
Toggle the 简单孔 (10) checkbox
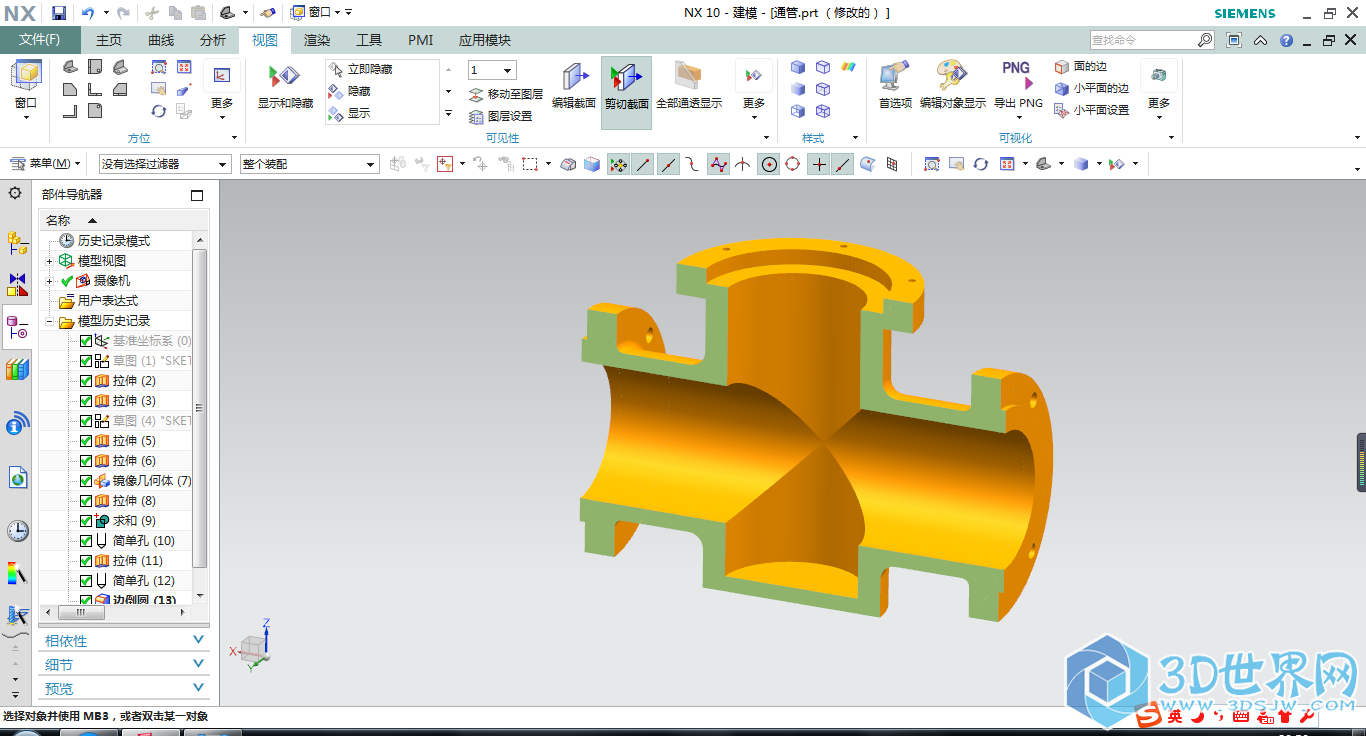pos(86,541)
